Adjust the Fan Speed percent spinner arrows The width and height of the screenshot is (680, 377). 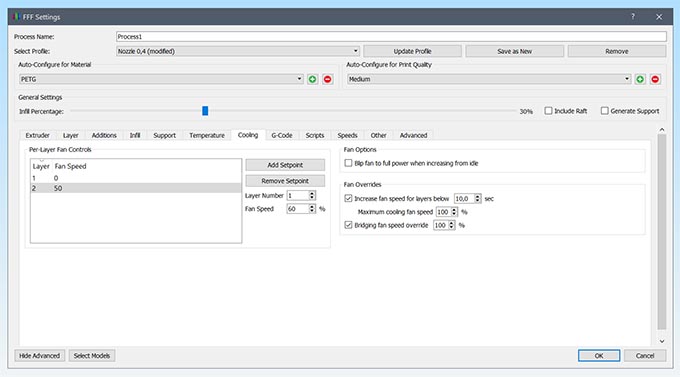(x=312, y=209)
